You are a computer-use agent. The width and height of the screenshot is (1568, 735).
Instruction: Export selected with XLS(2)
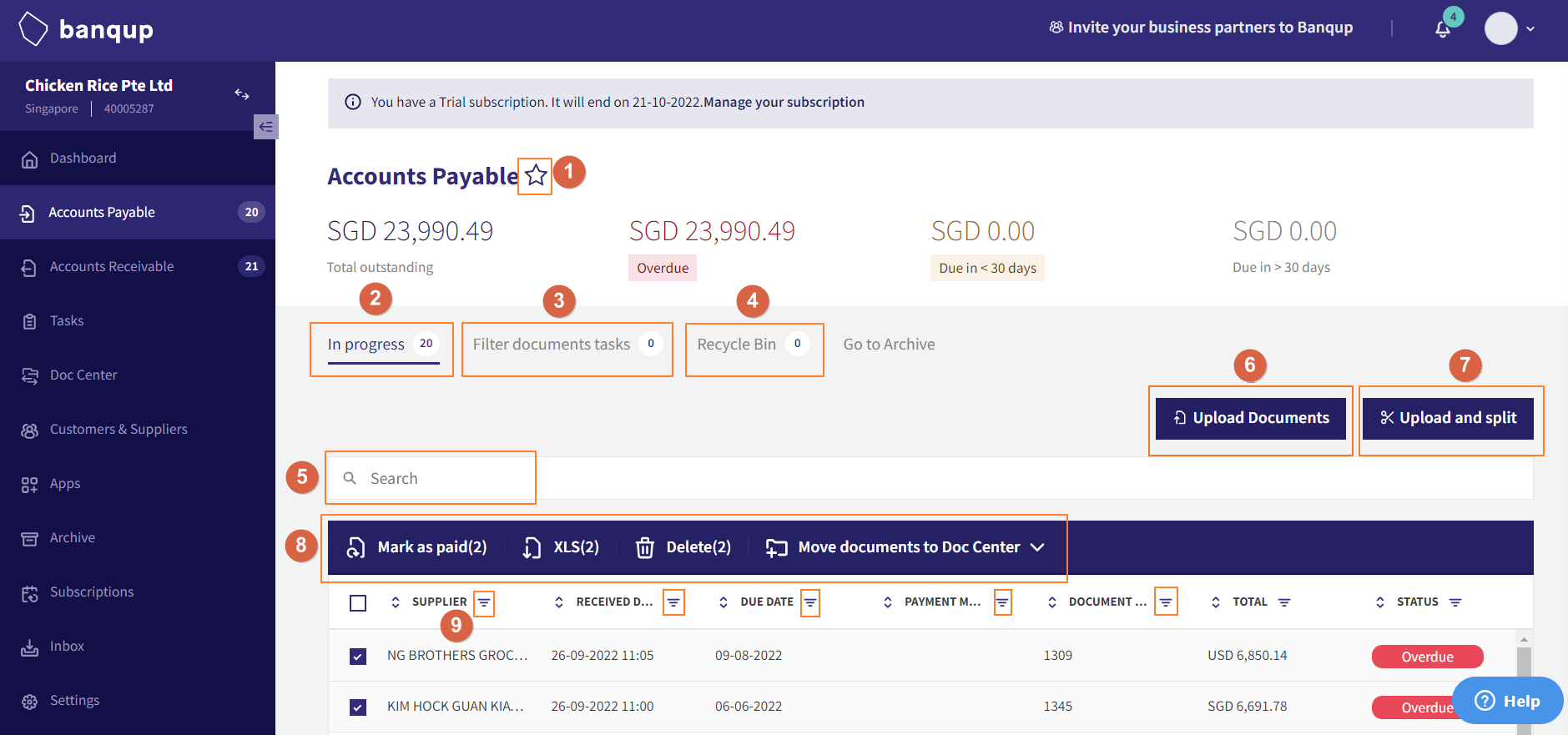pos(561,547)
